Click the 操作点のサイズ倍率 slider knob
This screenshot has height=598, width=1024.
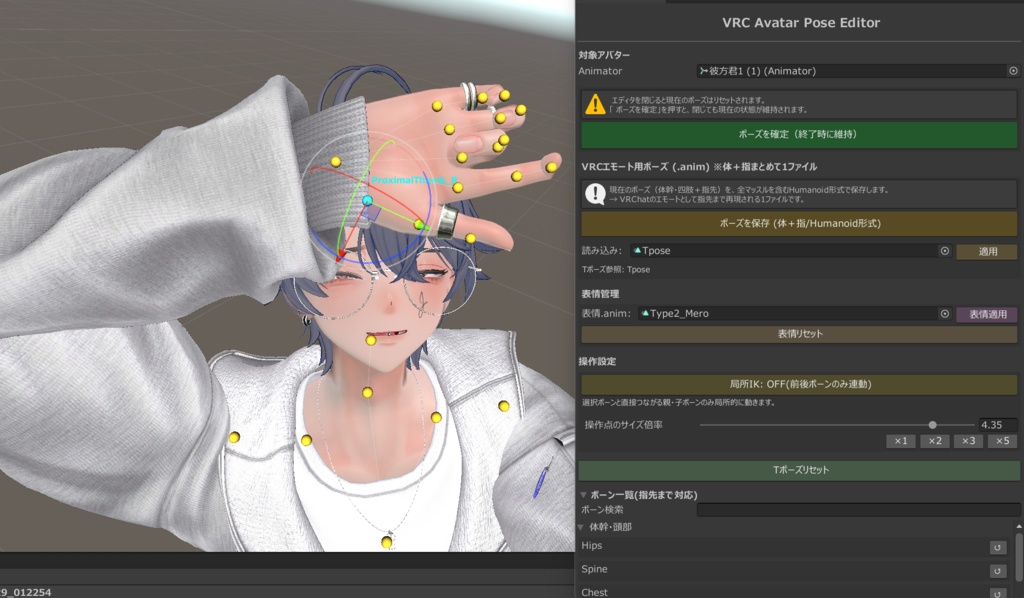click(933, 425)
